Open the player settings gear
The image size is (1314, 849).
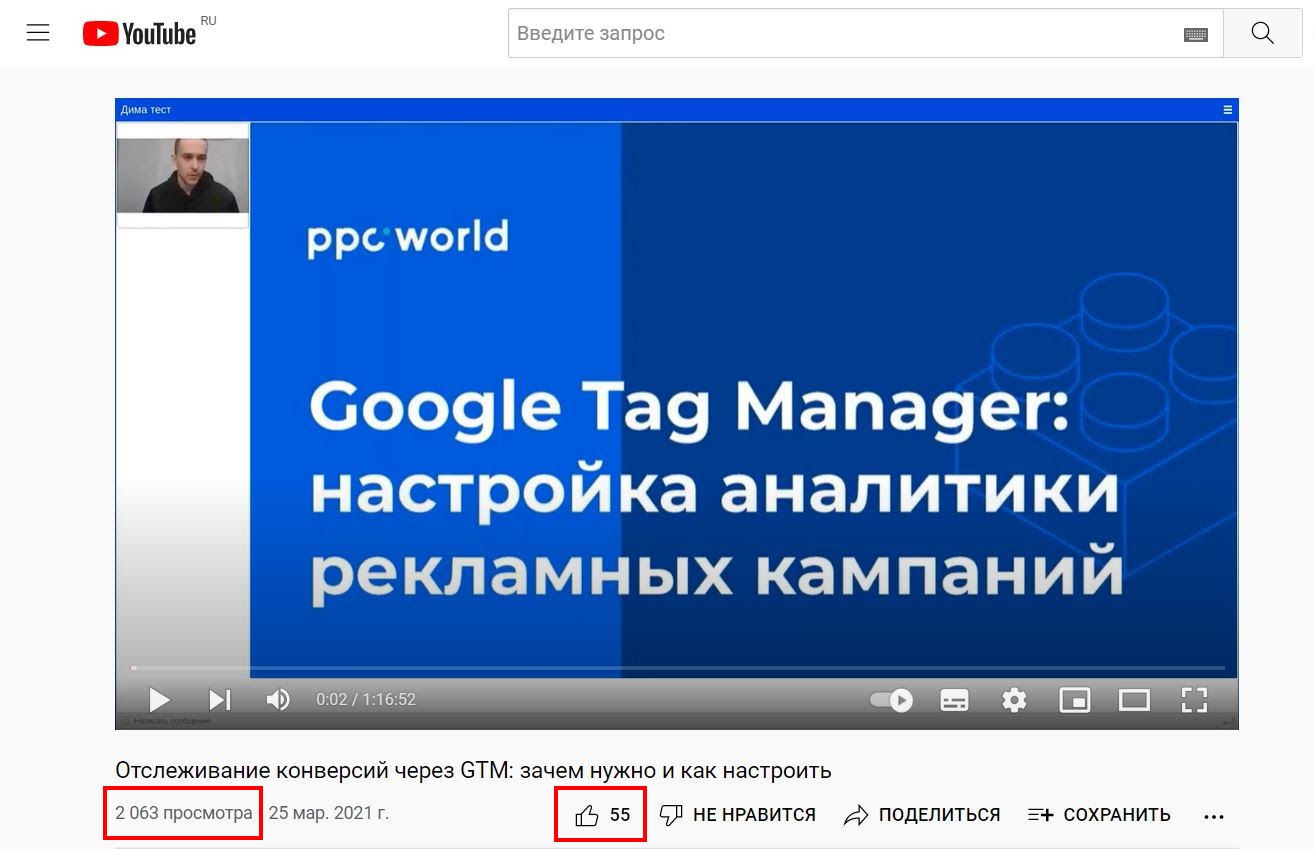point(1014,699)
